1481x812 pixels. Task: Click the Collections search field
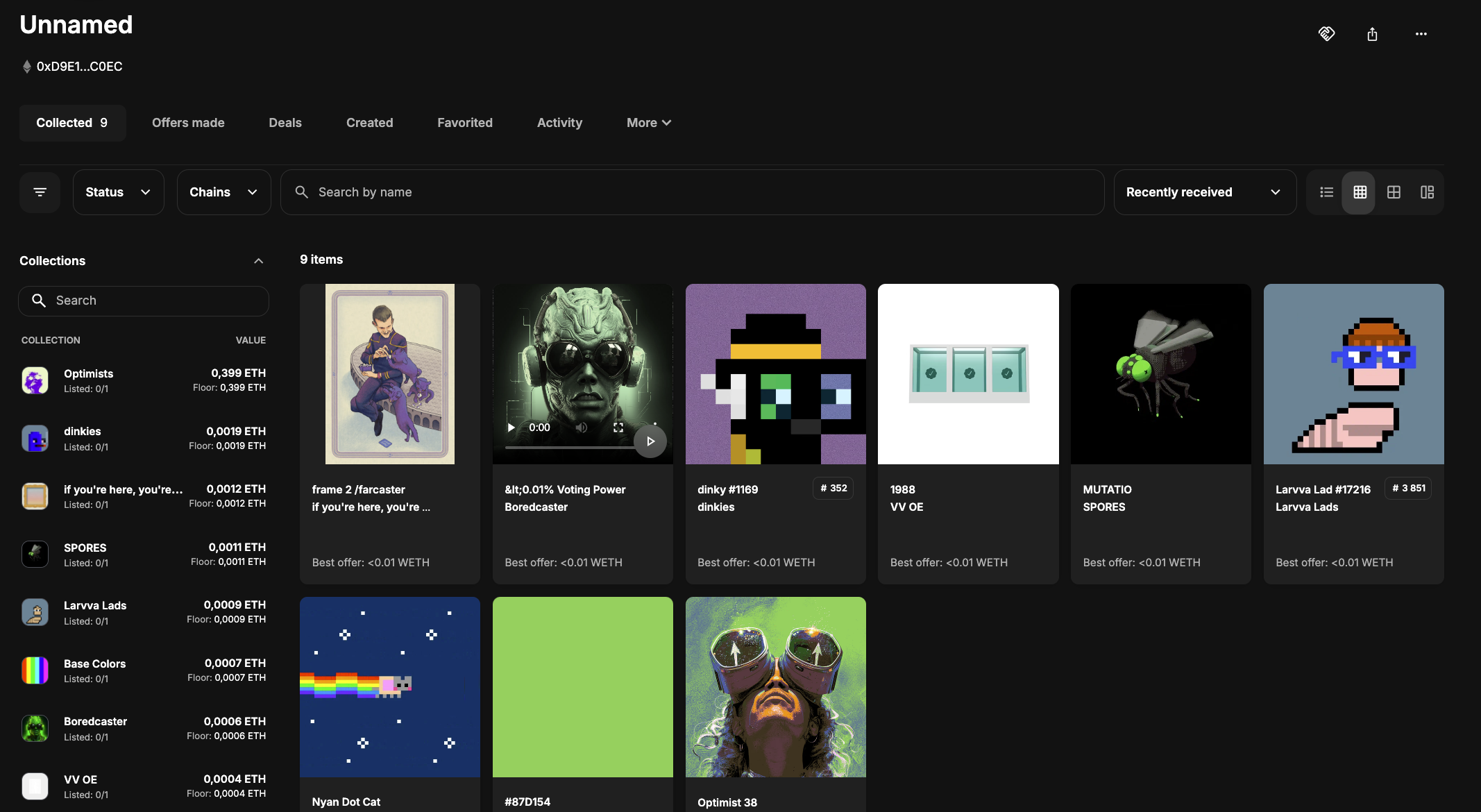coord(144,301)
